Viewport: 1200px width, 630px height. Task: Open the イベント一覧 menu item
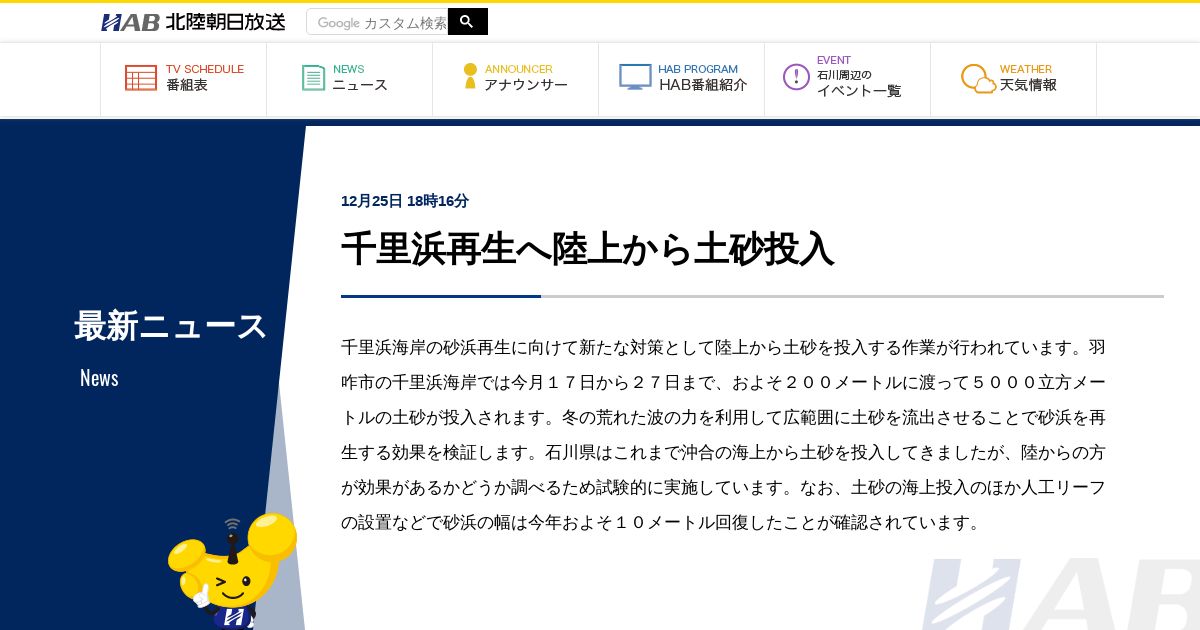(x=847, y=78)
